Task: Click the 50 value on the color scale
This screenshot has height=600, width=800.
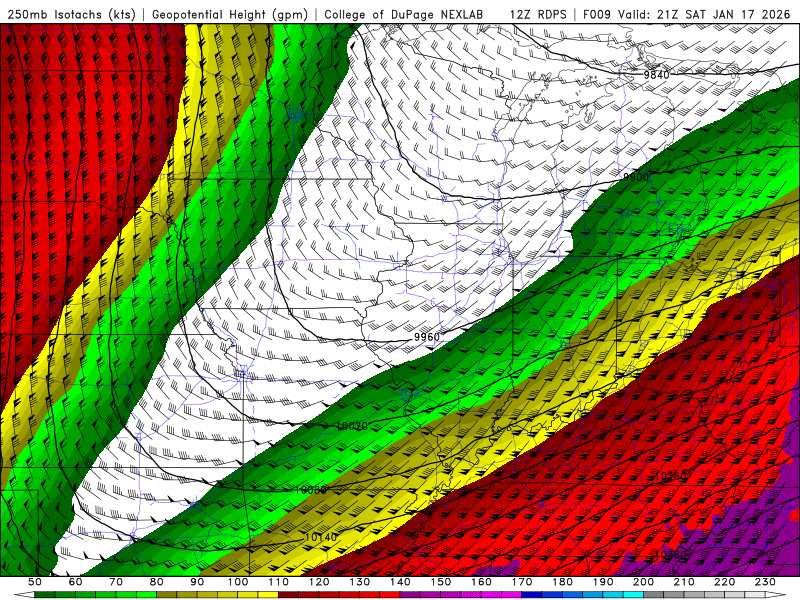Action: tap(35, 582)
